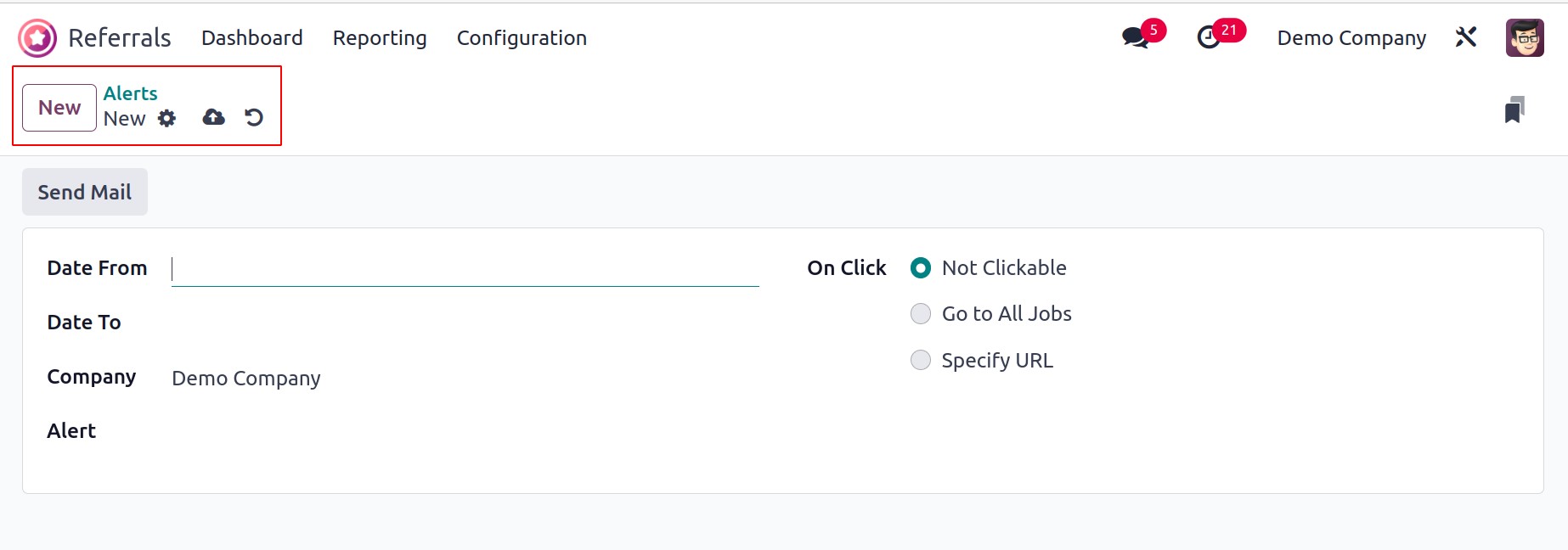Open the Dashboard menu item
The width and height of the screenshot is (1568, 550).
pyautogui.click(x=252, y=38)
